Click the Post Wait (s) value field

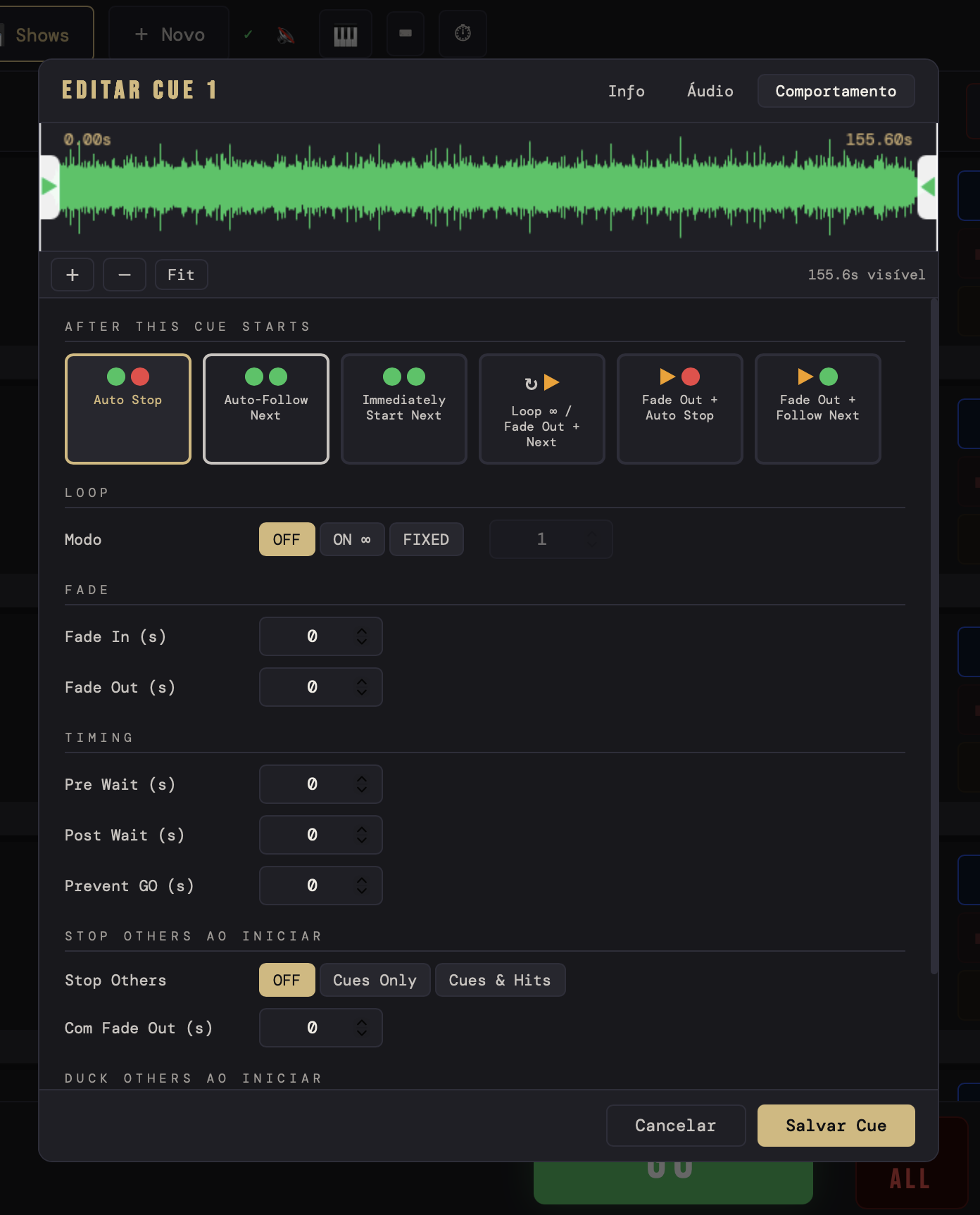coord(321,835)
